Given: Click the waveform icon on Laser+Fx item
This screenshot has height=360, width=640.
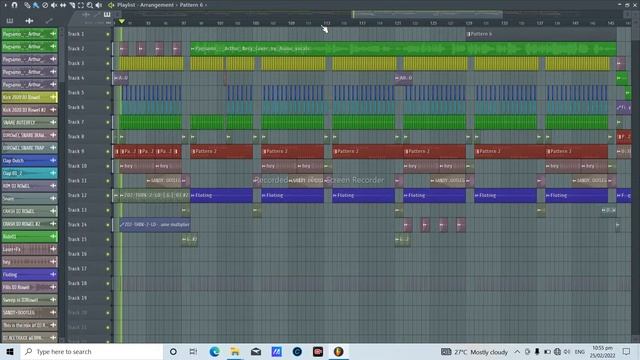Looking at the screenshot, I should (53, 249).
